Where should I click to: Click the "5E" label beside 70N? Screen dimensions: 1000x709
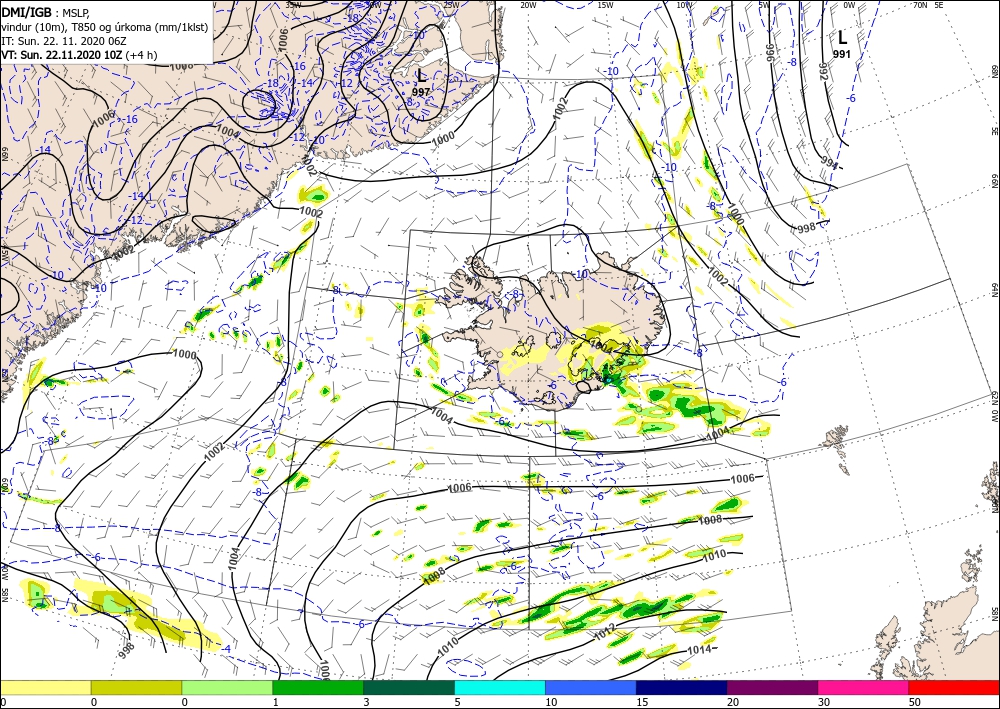click(939, 5)
